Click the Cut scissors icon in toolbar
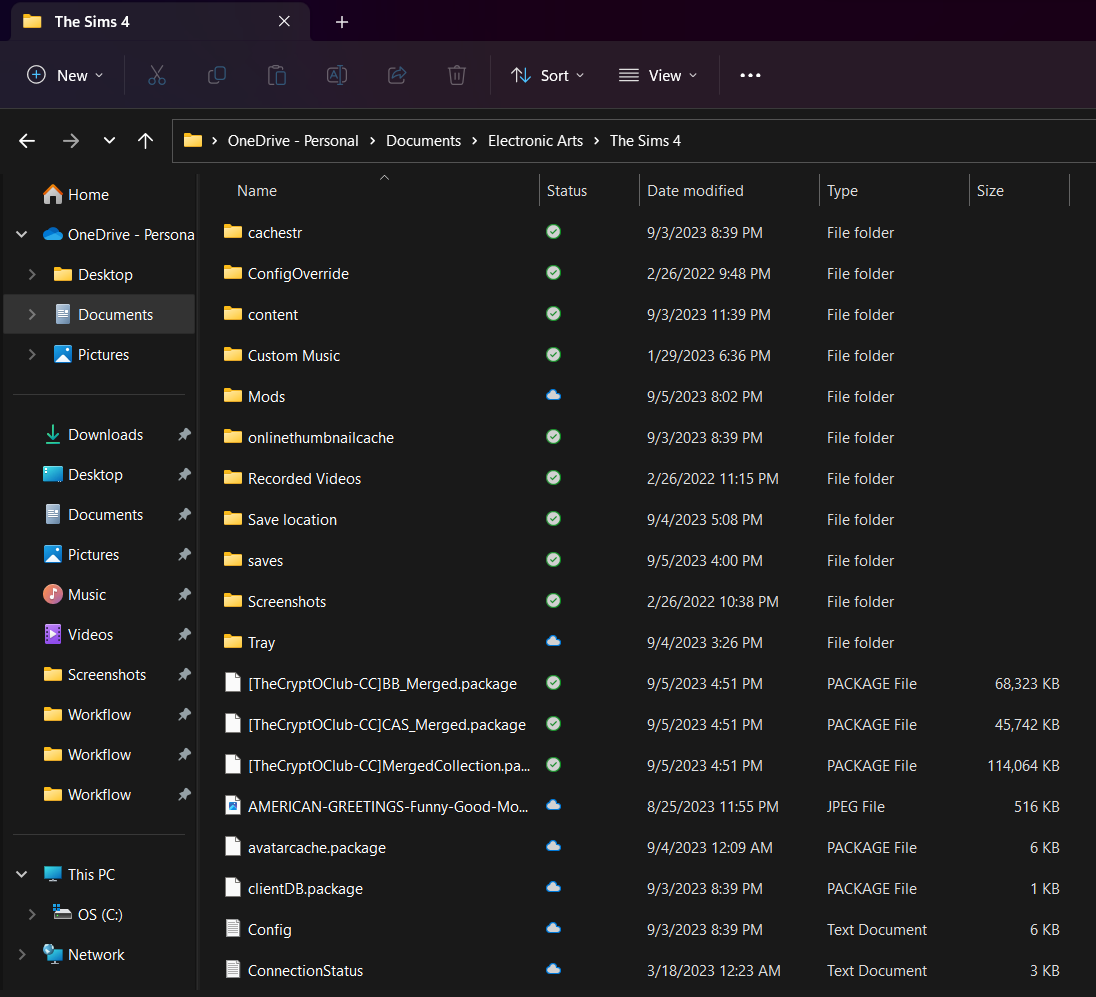The height and width of the screenshot is (997, 1096). 157,75
